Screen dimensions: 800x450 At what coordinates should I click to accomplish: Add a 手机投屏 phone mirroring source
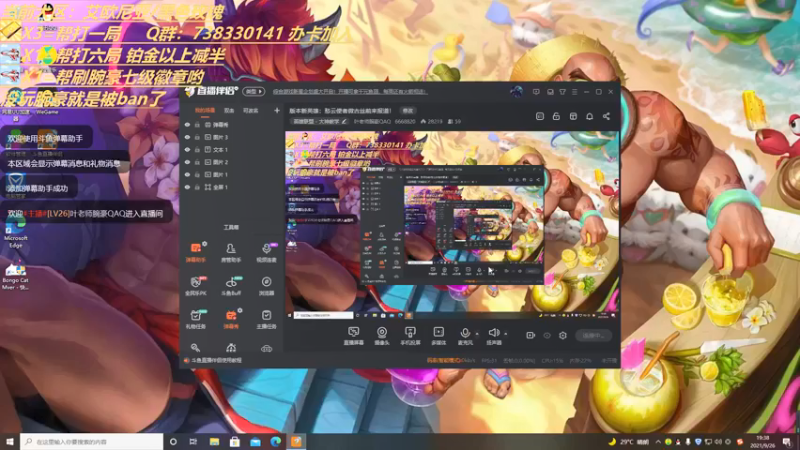point(410,336)
